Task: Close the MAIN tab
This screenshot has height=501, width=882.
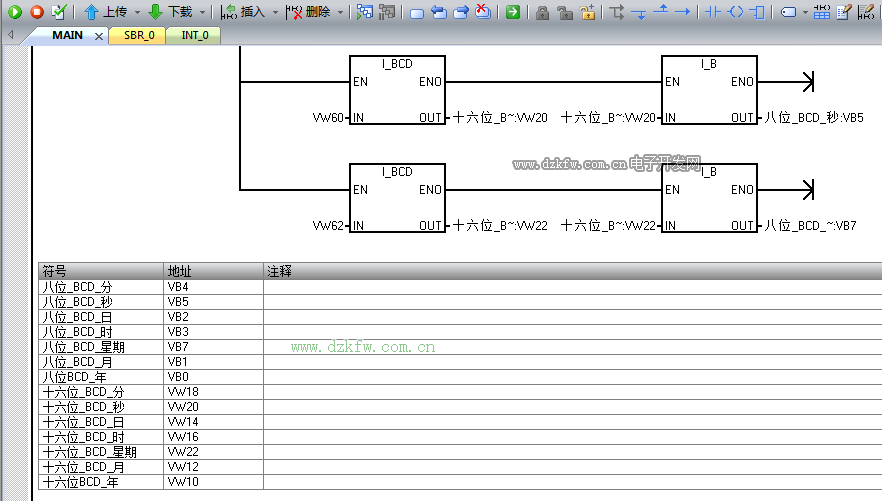Action: (x=99, y=36)
